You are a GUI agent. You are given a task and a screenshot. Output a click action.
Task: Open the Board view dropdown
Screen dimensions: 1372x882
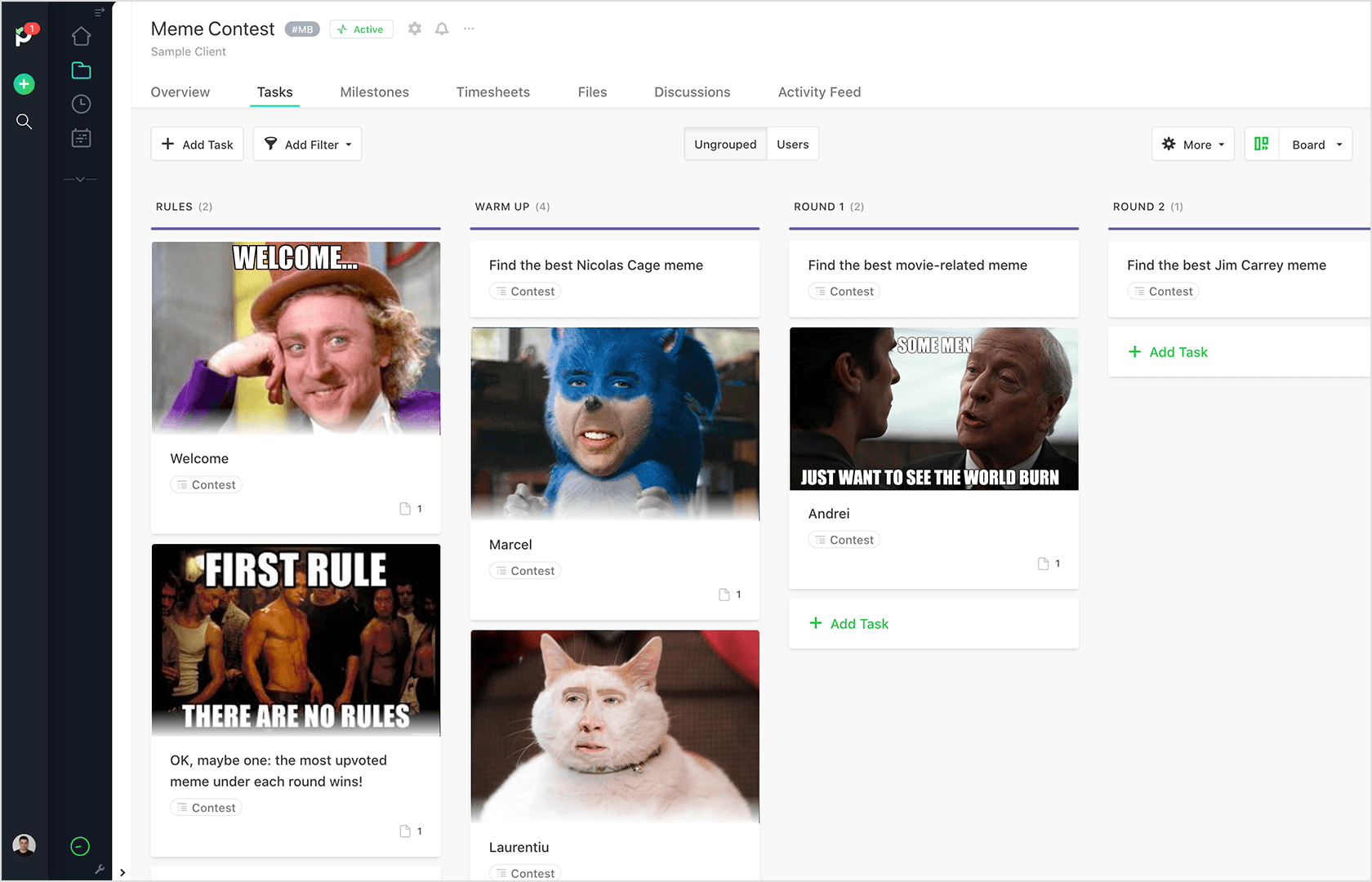click(x=1315, y=144)
